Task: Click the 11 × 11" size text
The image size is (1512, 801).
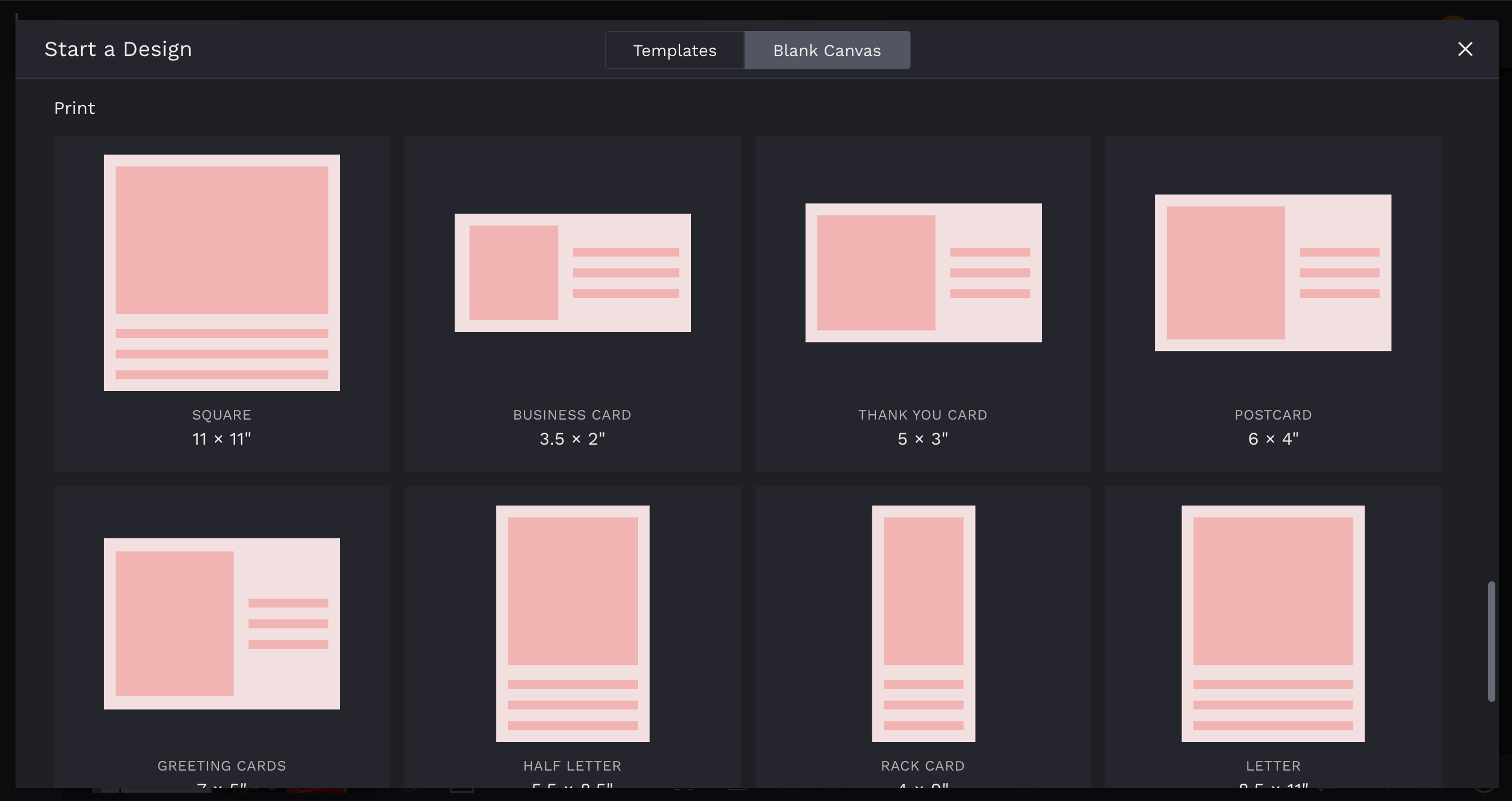Action: pos(222,439)
